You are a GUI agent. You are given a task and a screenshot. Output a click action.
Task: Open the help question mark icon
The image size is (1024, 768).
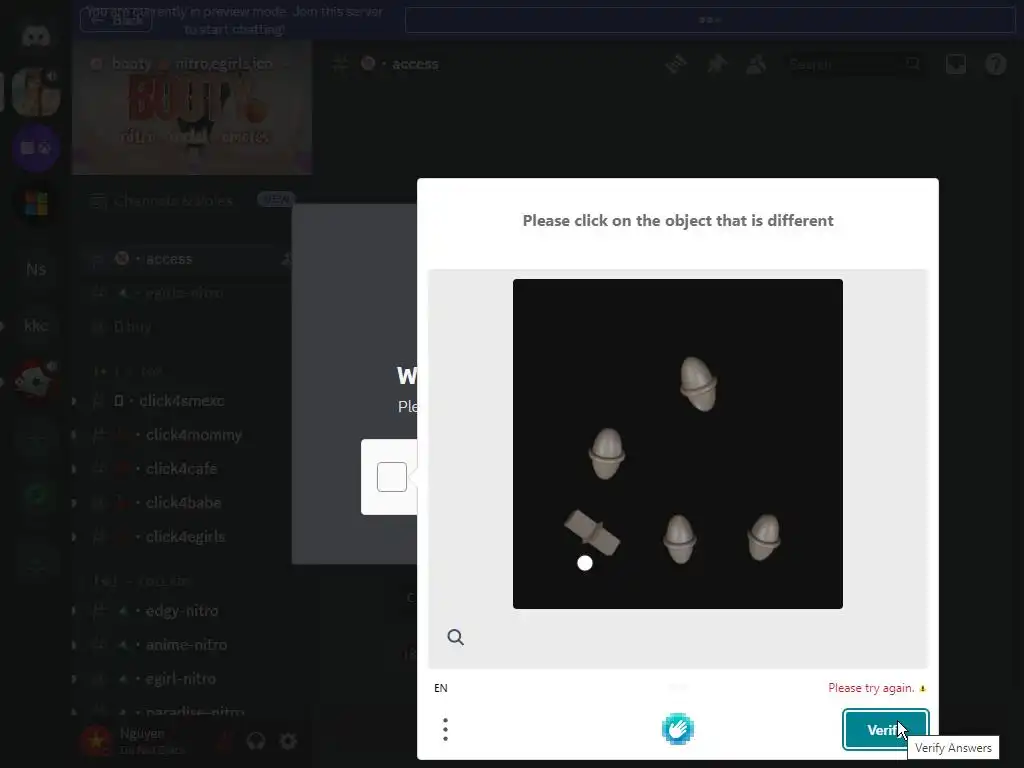click(996, 63)
